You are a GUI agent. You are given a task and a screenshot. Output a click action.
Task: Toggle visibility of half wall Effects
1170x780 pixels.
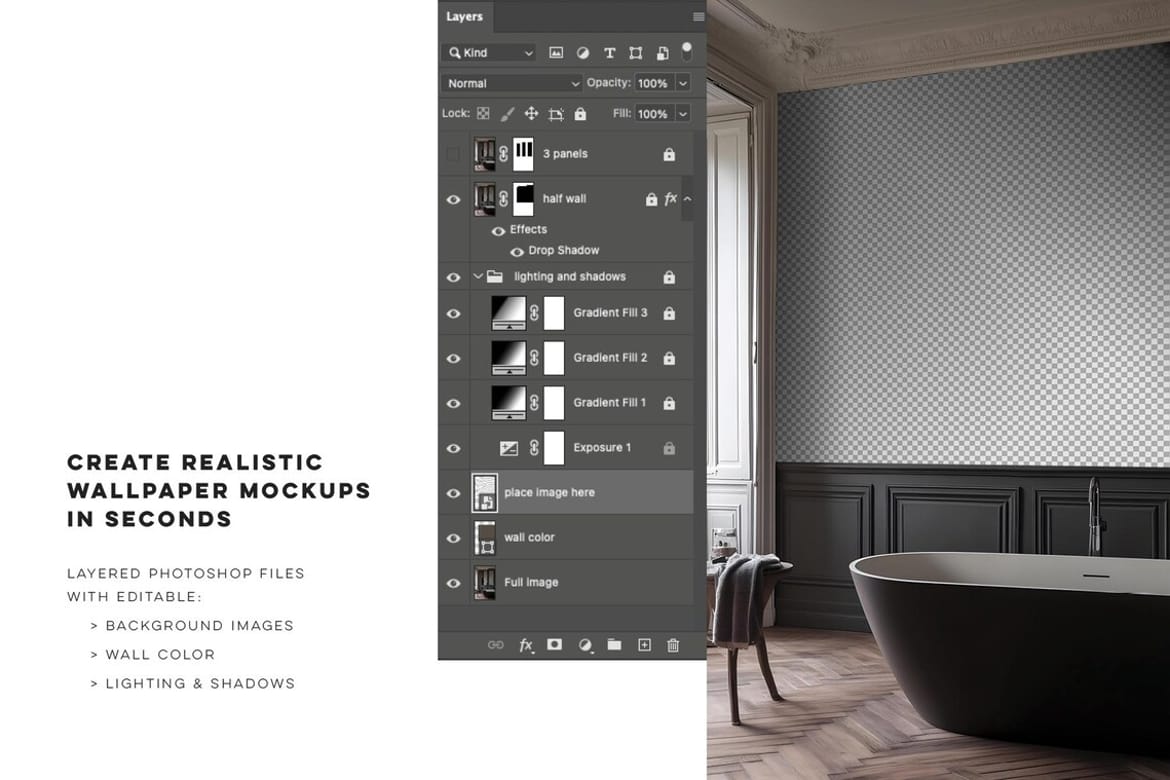(498, 231)
